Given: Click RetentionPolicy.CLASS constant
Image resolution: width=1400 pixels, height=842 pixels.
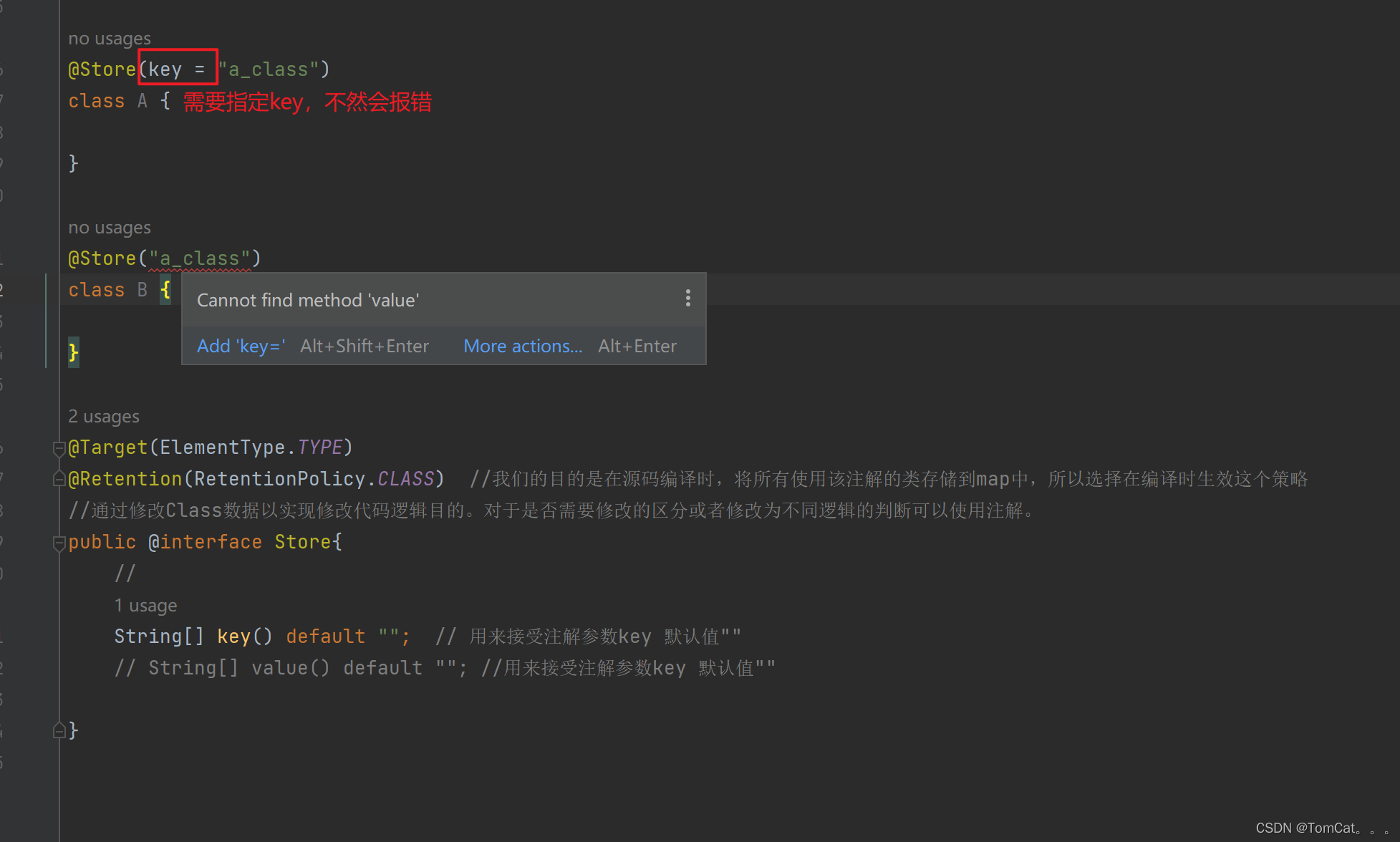Looking at the screenshot, I should click(x=405, y=479).
